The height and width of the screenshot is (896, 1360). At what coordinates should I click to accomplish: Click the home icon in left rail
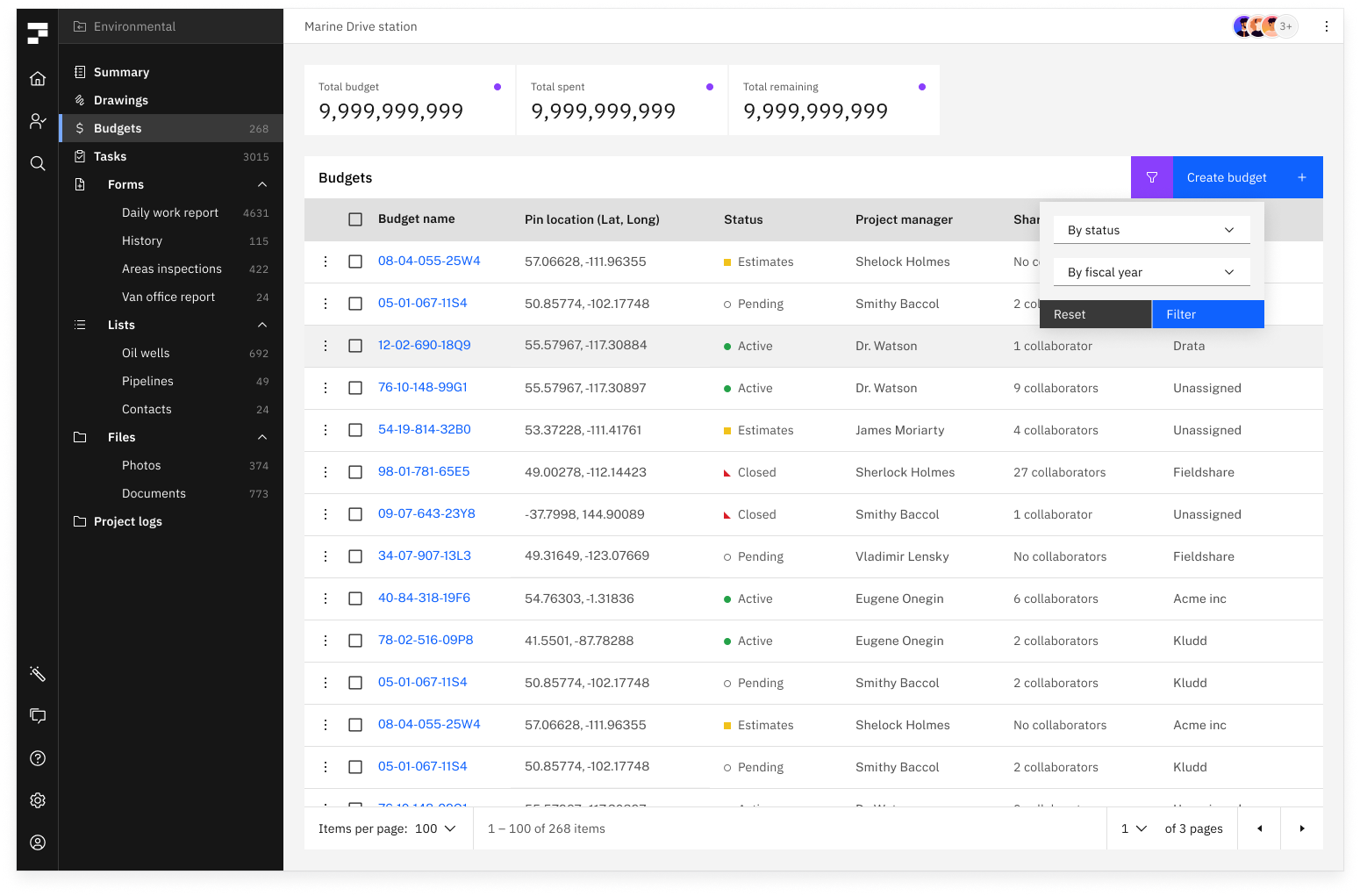(38, 79)
